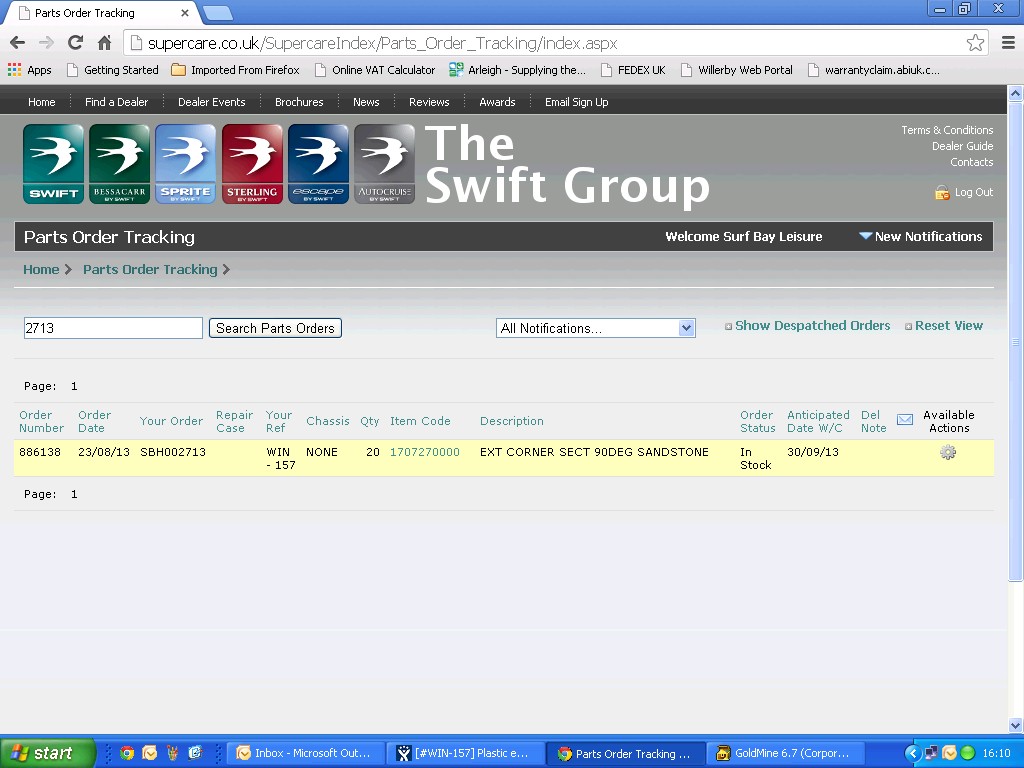The width and height of the screenshot is (1024, 768).
Task: Open the All Notifications dropdown
Action: (x=596, y=328)
